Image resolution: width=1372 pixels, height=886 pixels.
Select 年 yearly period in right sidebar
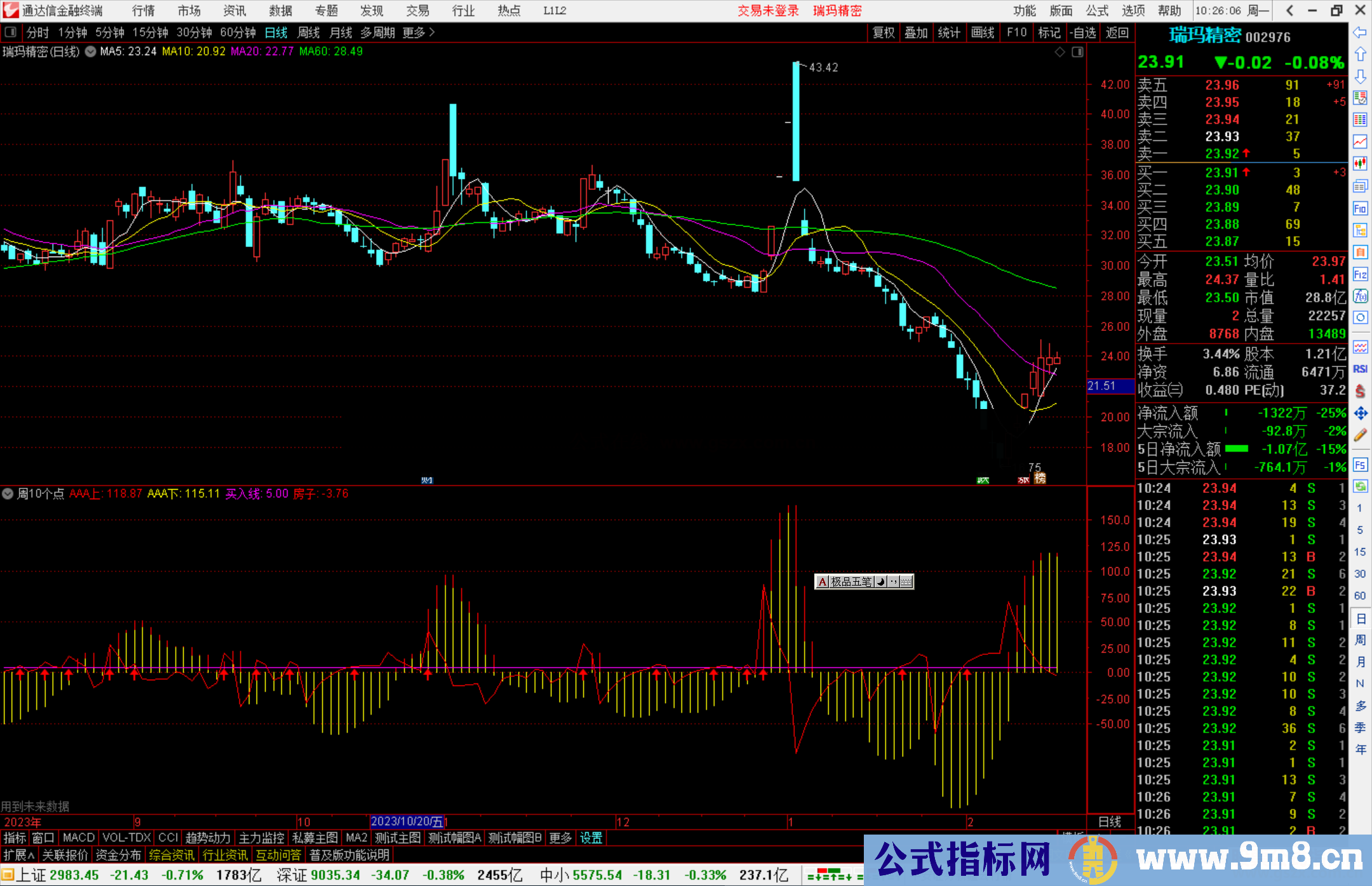coord(1360,749)
